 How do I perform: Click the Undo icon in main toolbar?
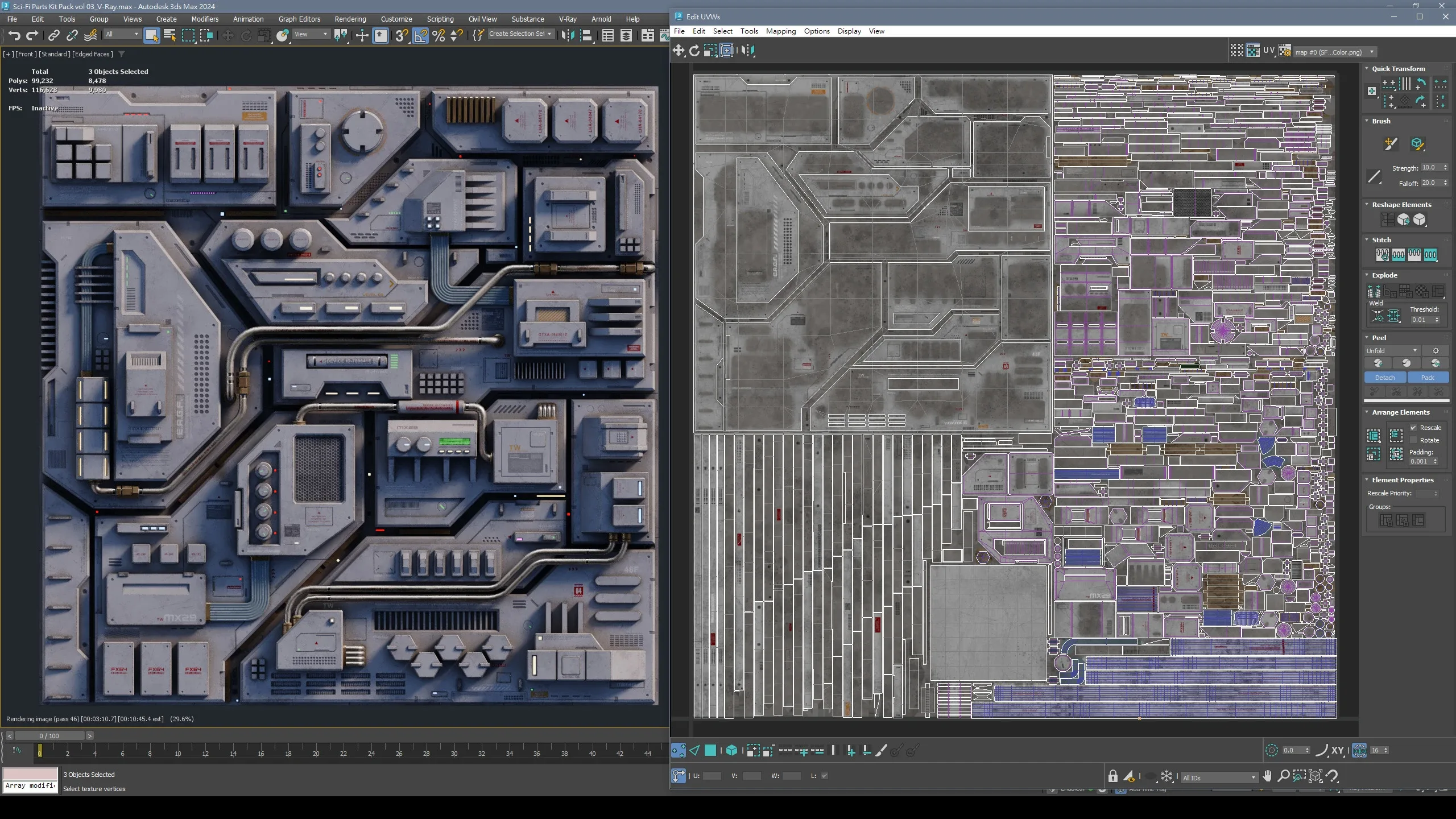click(x=14, y=36)
